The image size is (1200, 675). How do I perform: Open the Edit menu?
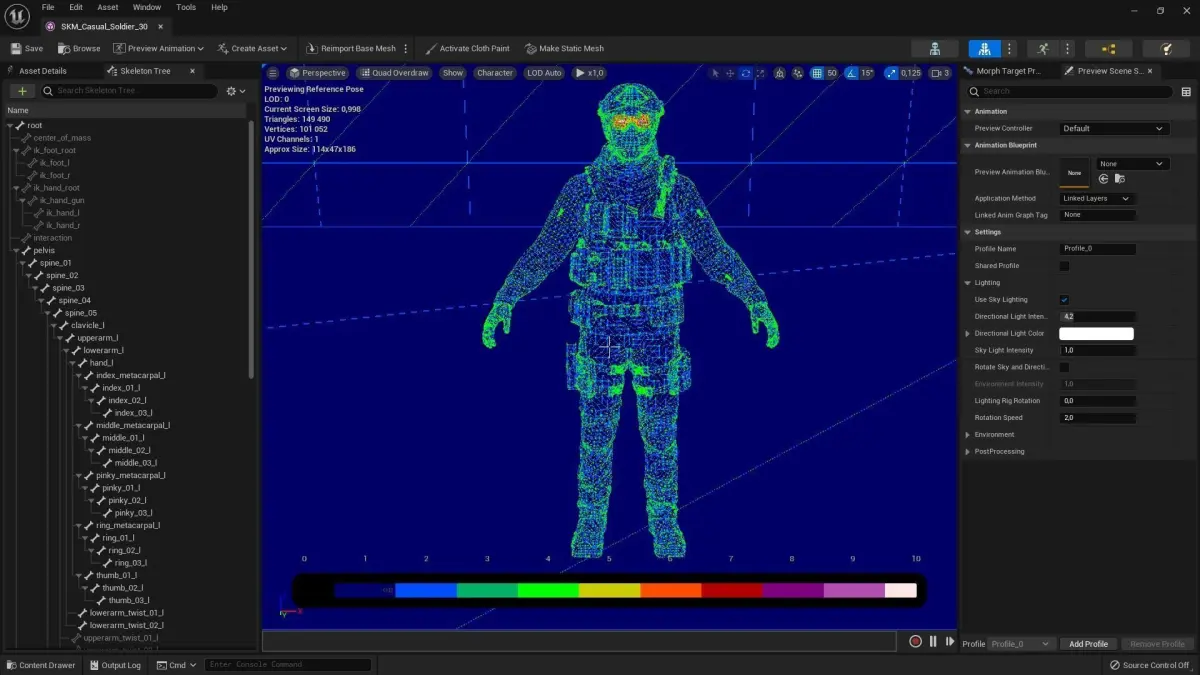tap(76, 7)
